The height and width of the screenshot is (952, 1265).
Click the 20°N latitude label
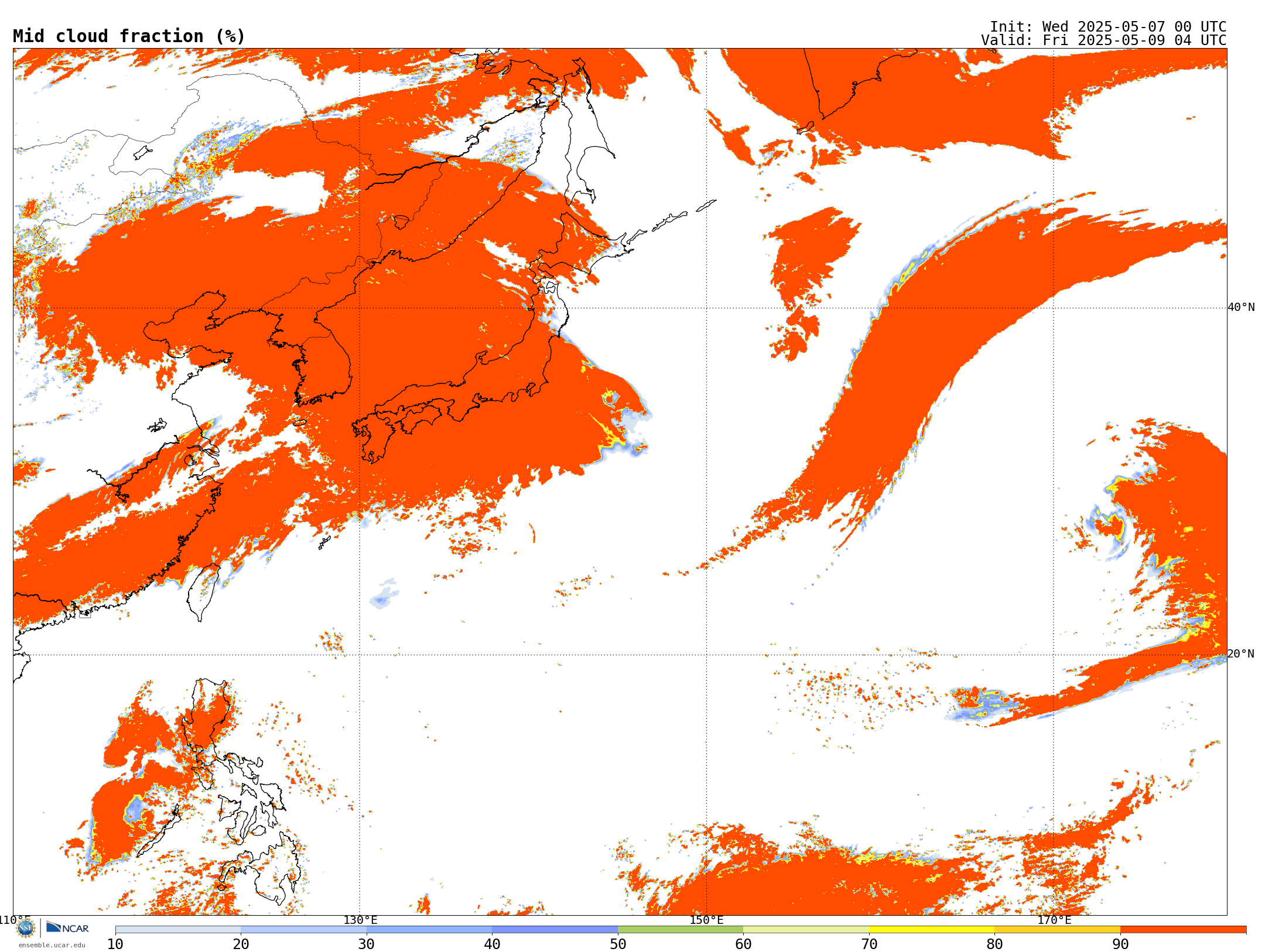click(1241, 654)
